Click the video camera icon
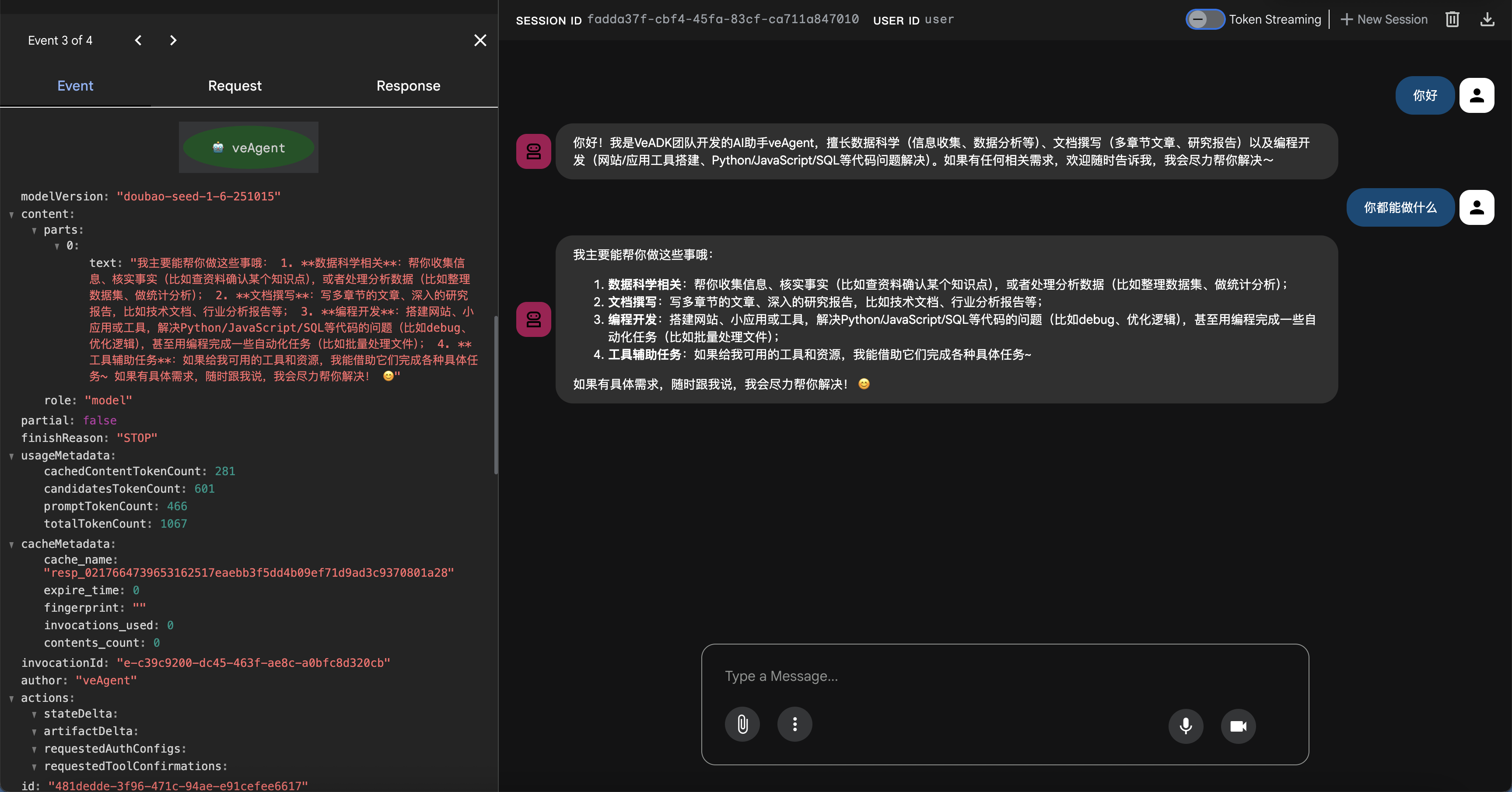 1239,725
